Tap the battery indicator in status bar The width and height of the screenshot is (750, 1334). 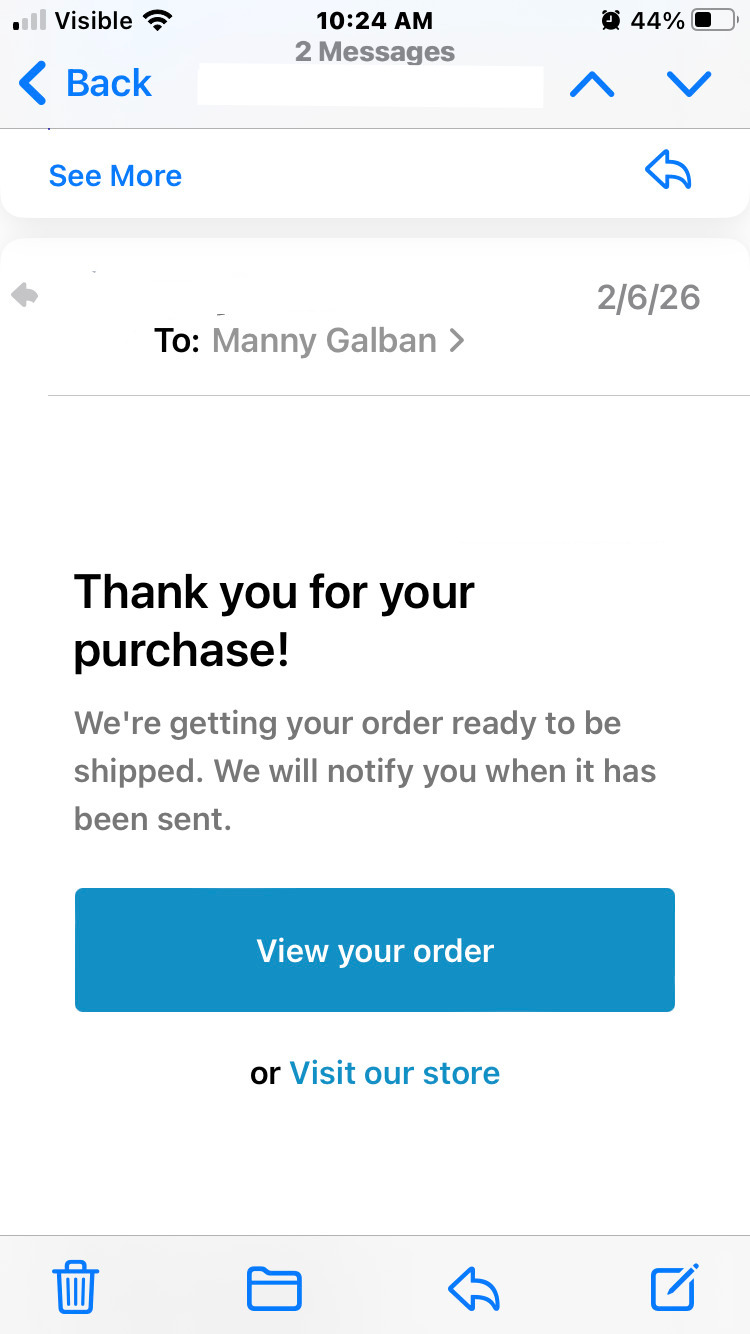click(x=714, y=20)
